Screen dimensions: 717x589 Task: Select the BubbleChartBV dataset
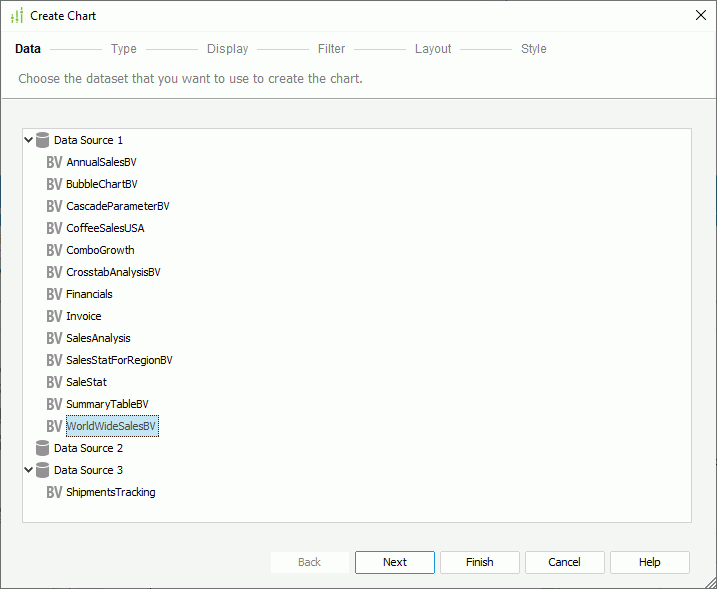tap(102, 184)
